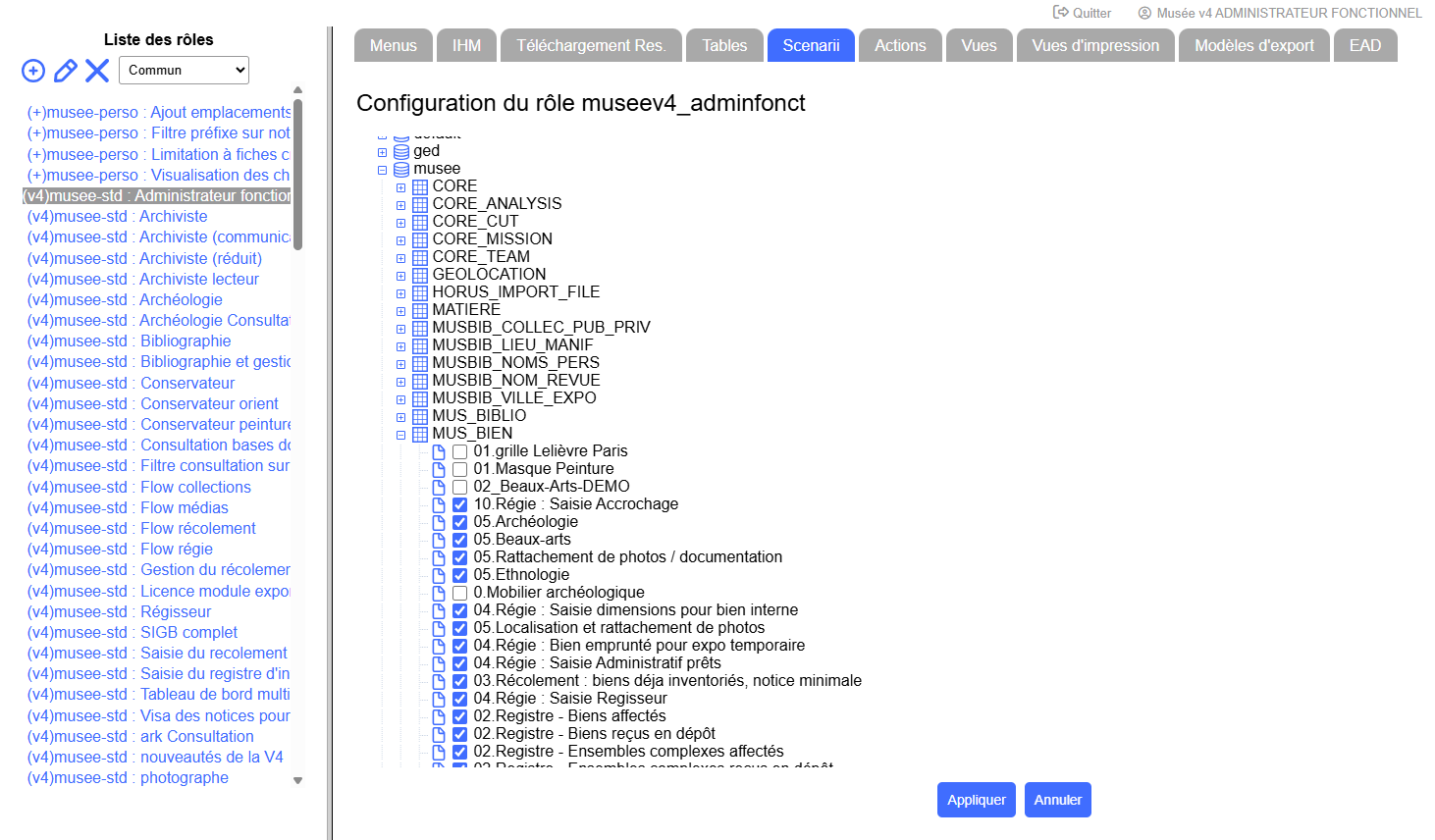The height and width of the screenshot is (840, 1435).
Task: Open the Vues d'impression tab
Action: tap(1095, 45)
